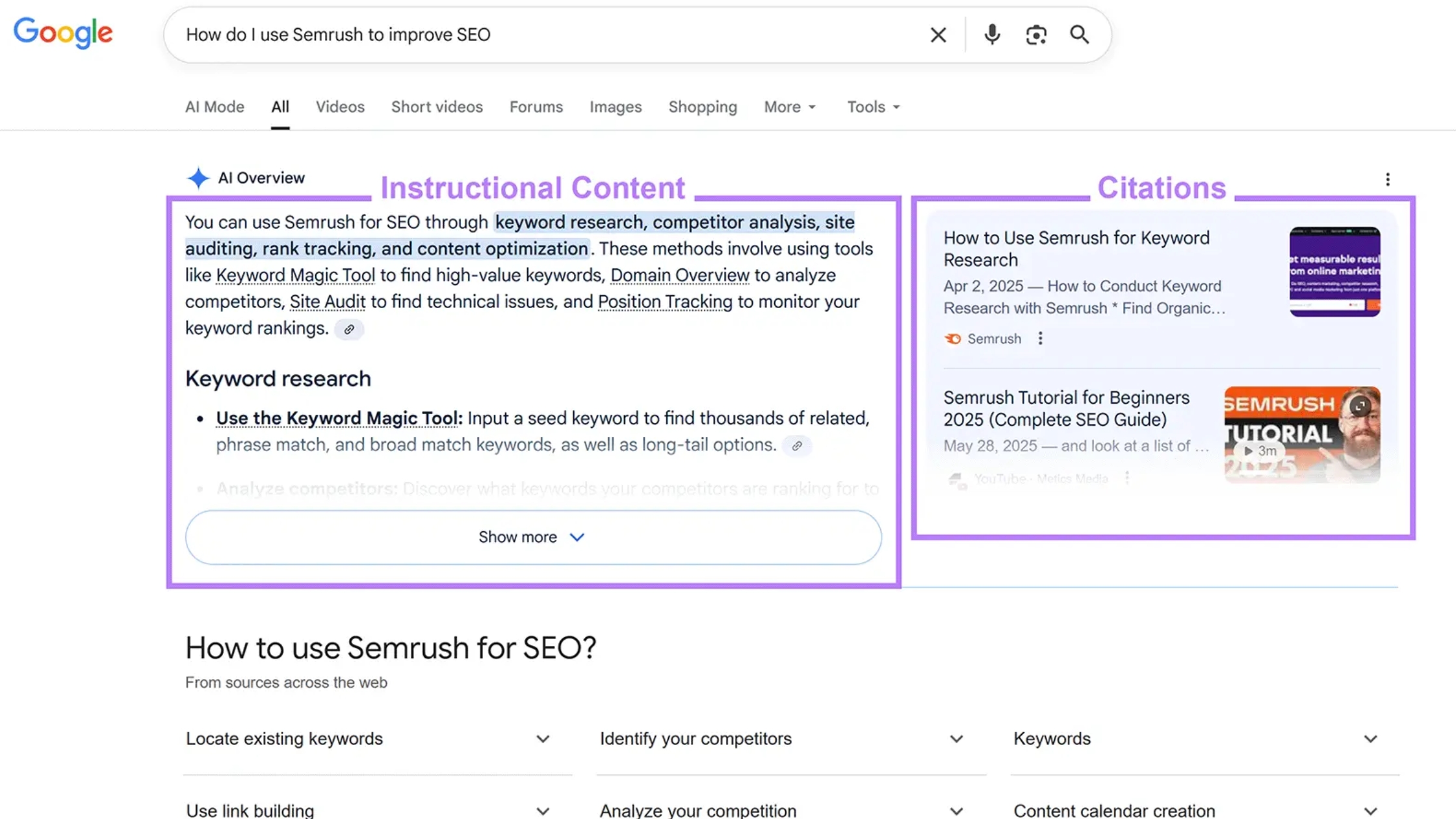Image resolution: width=1456 pixels, height=819 pixels.
Task: Click the microphone voice search icon
Action: tap(991, 34)
